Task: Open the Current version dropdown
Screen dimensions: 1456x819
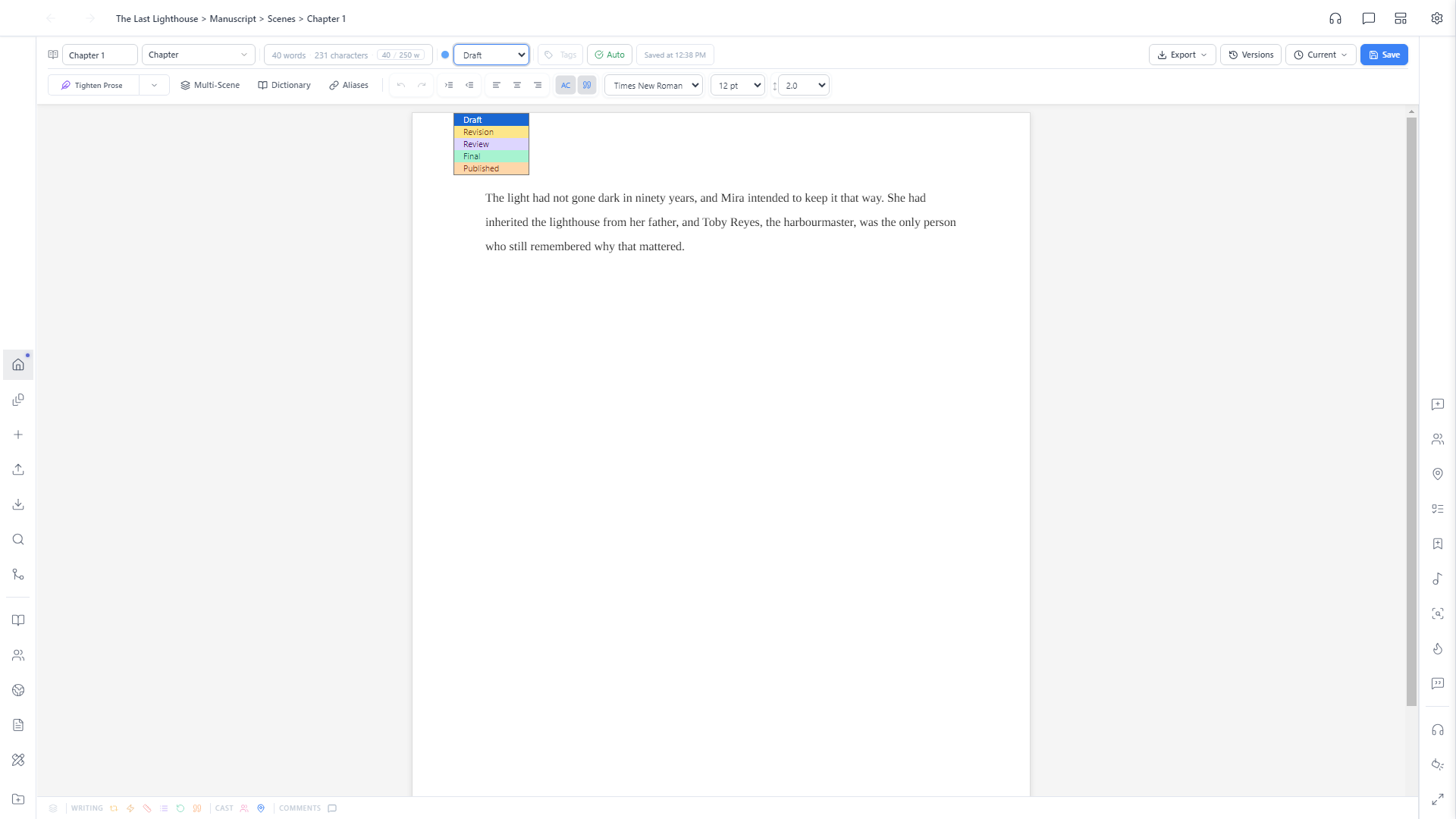Action: point(1320,55)
